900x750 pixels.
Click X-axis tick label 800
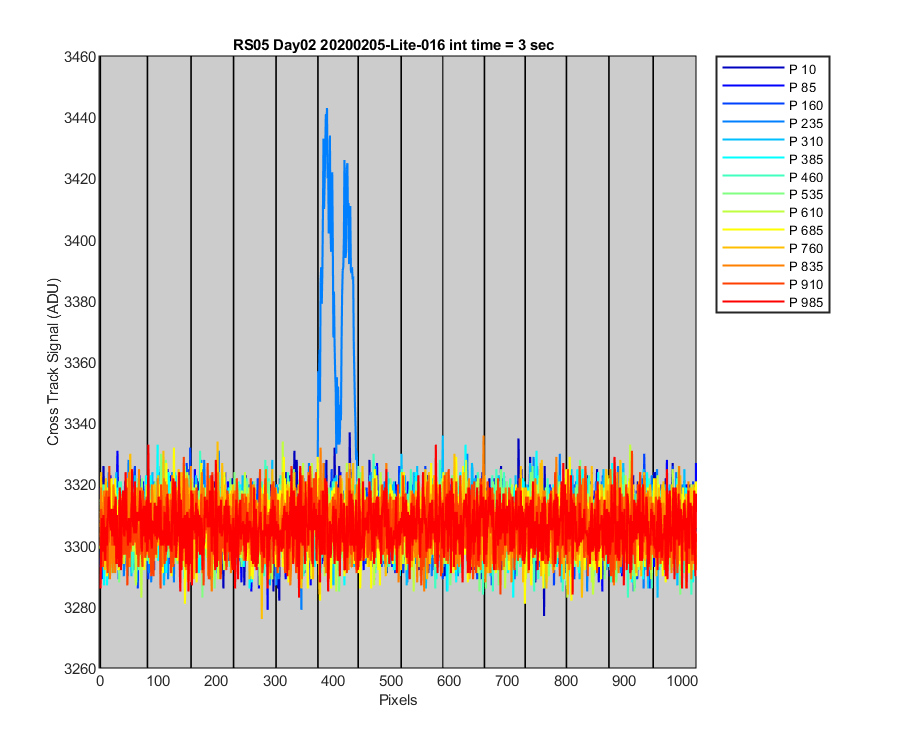pyautogui.click(x=565, y=681)
